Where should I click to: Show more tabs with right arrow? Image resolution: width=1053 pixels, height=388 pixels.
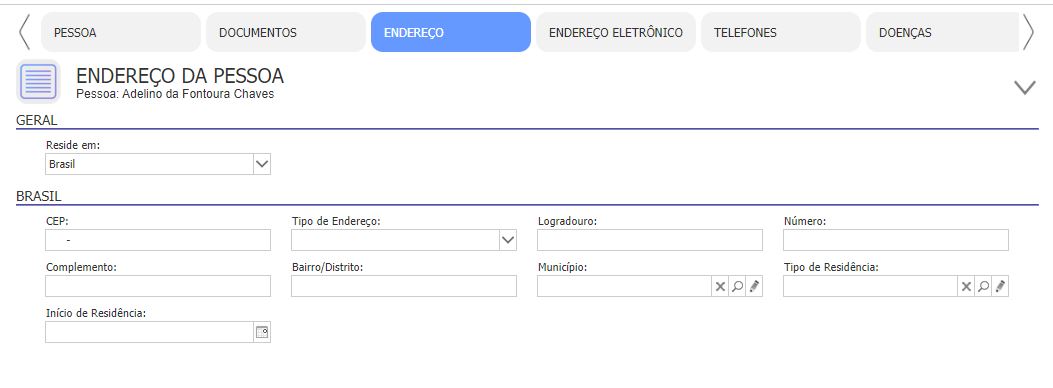(x=1028, y=32)
